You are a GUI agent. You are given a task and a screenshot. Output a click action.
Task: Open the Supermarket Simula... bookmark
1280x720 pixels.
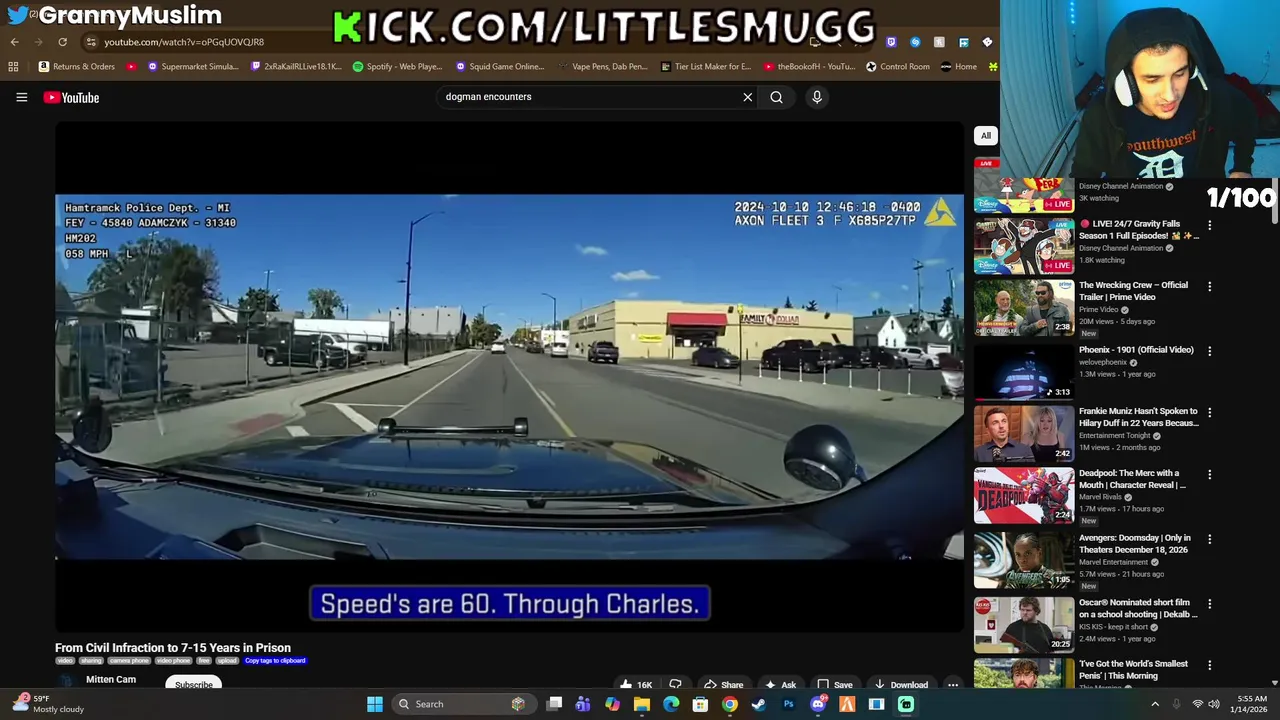pyautogui.click(x=193, y=66)
